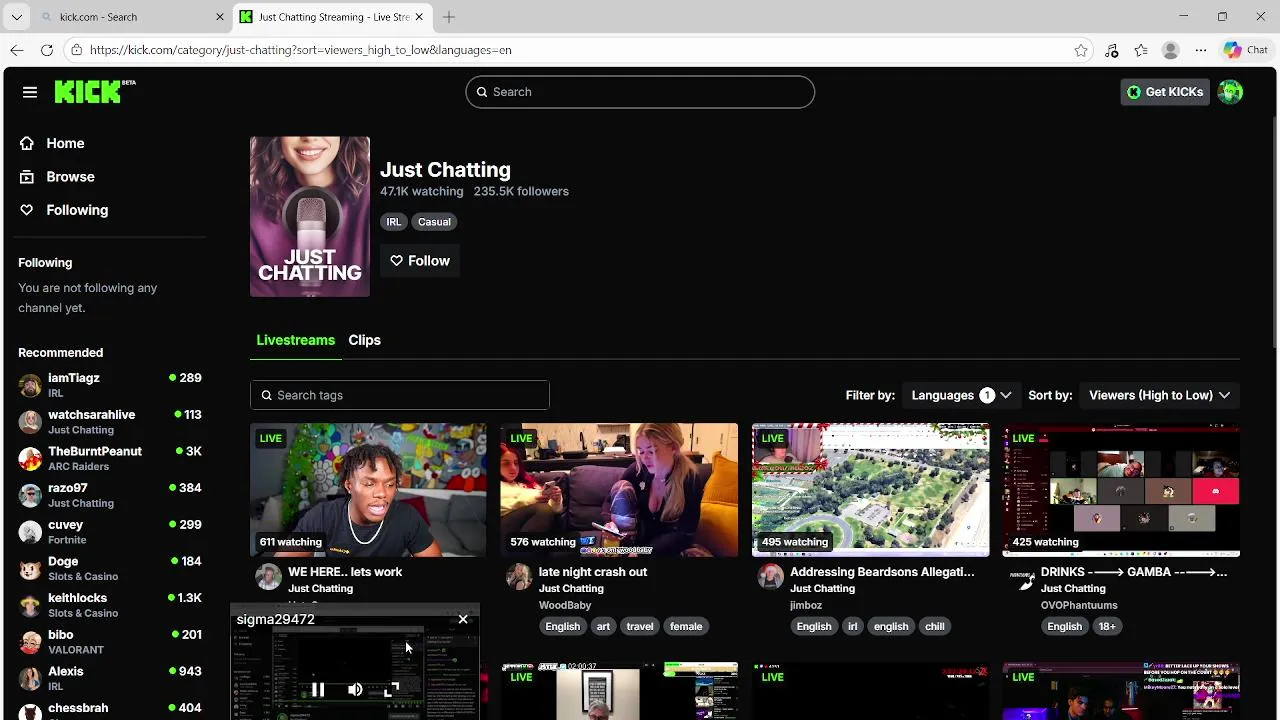Open recommended channel Doge
Screen dimensions: 1280x720
click(x=110, y=568)
